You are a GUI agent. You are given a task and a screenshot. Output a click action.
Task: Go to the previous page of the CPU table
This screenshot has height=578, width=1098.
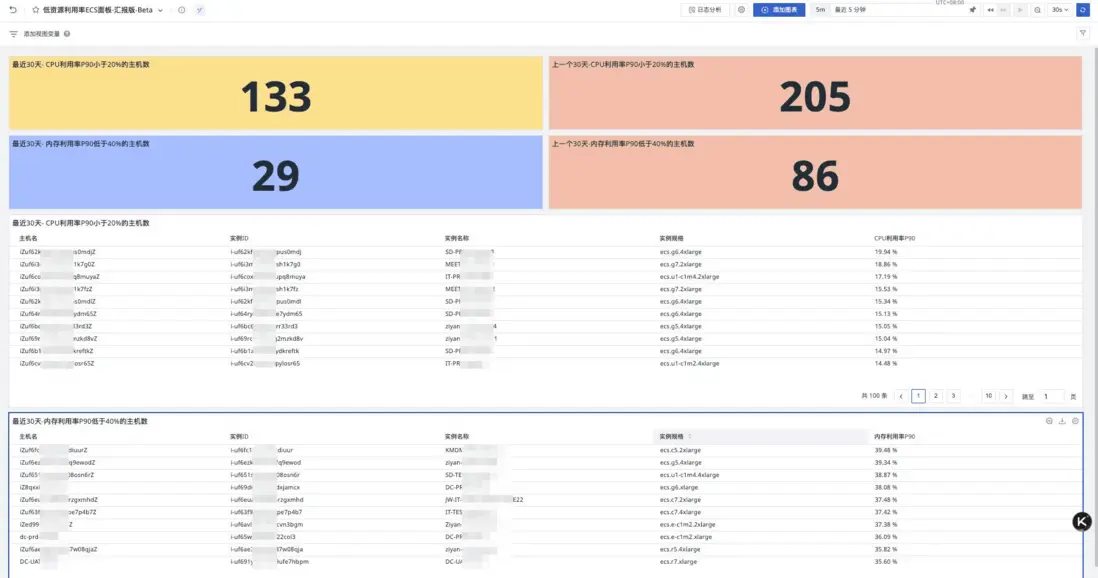901,397
